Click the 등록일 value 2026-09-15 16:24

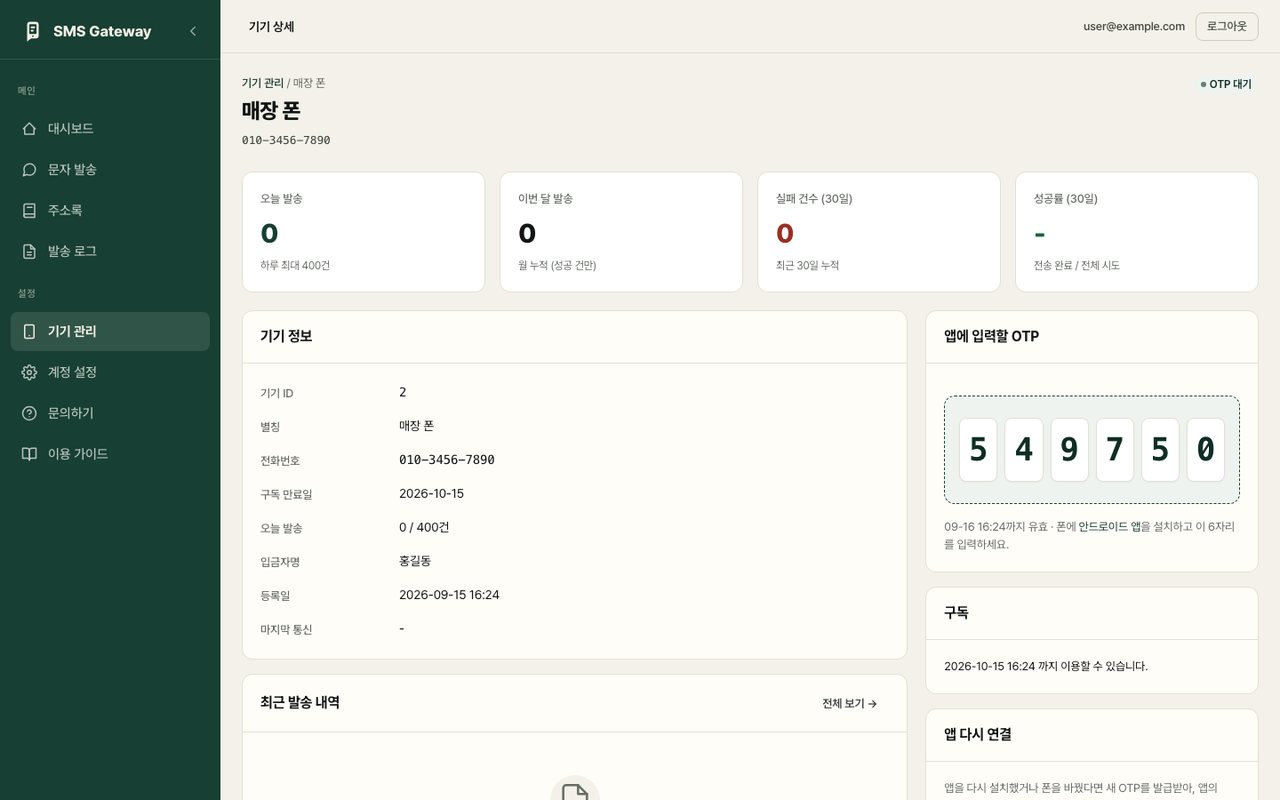449,595
